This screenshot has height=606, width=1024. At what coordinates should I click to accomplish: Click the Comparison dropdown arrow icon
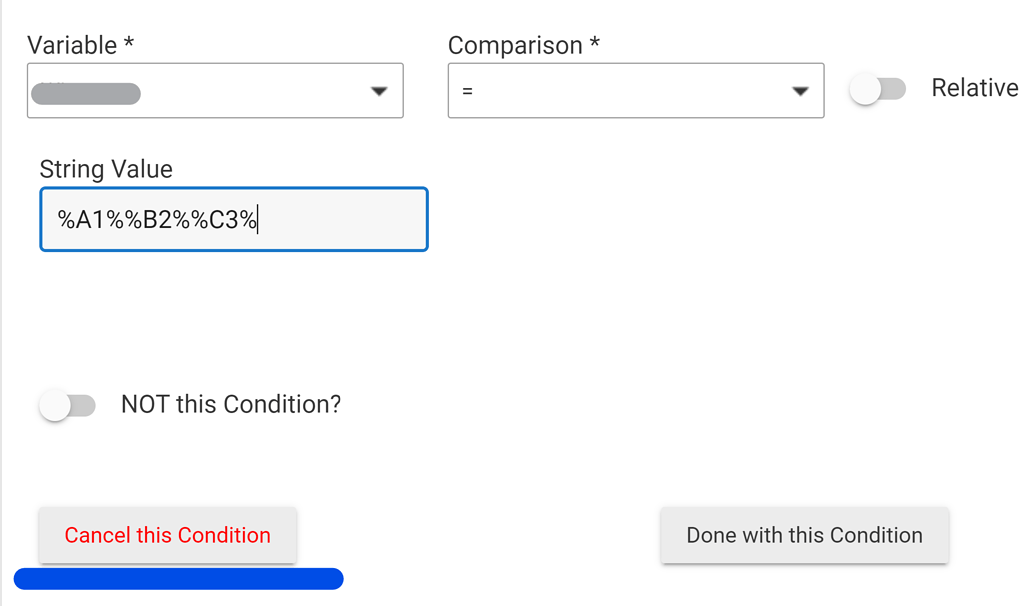800,90
